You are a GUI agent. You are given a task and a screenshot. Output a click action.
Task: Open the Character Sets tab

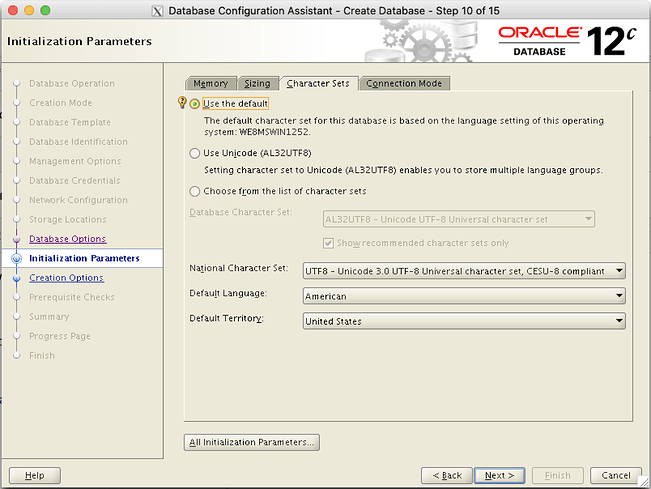318,83
